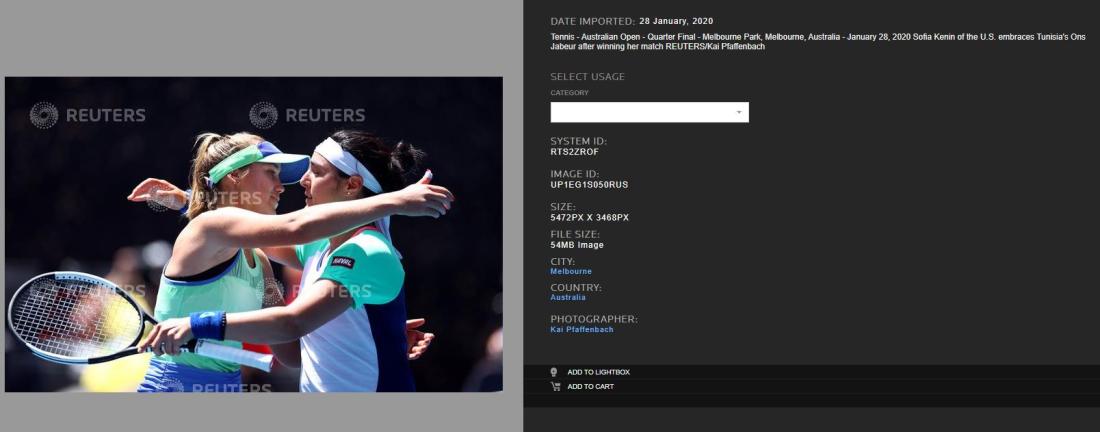This screenshot has height=432, width=1100.
Task: Select the system ID RTS2ZROF text
Action: [x=575, y=152]
